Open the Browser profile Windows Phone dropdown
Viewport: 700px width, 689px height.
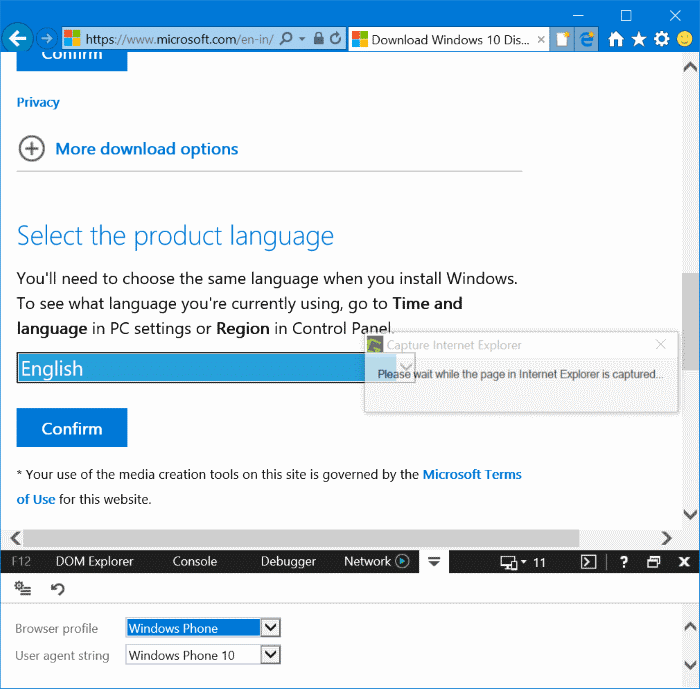pos(203,628)
